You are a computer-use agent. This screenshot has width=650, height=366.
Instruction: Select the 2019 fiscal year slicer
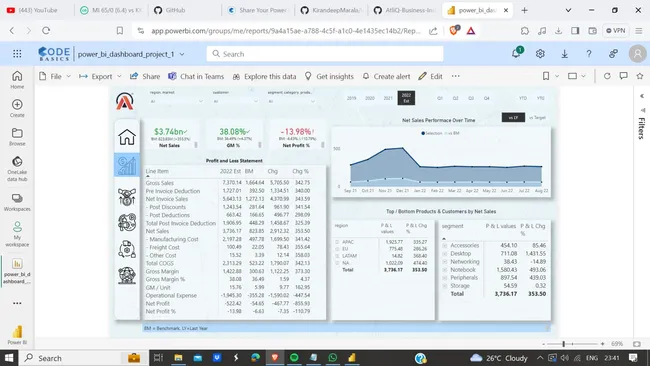tap(352, 98)
